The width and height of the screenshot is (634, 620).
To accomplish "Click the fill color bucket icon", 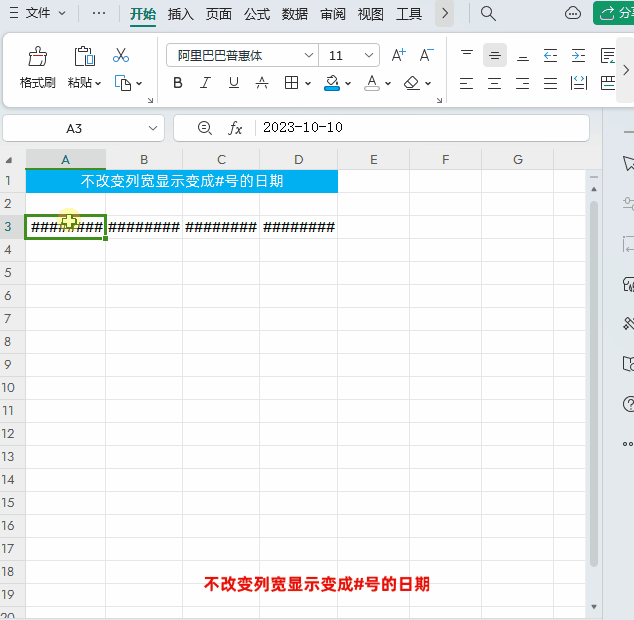I will [332, 83].
